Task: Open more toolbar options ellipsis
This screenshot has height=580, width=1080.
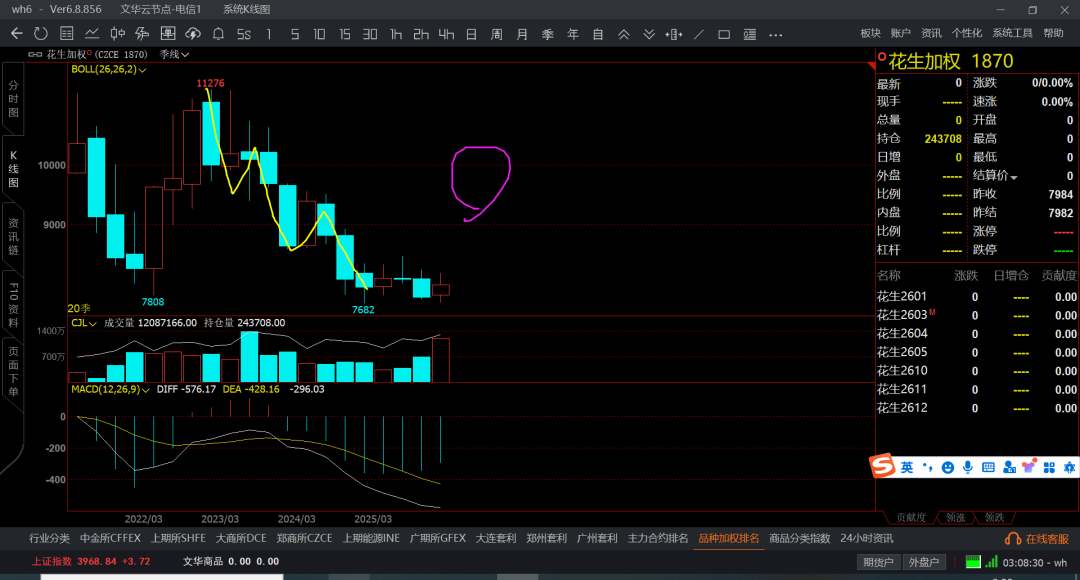Action: point(776,34)
